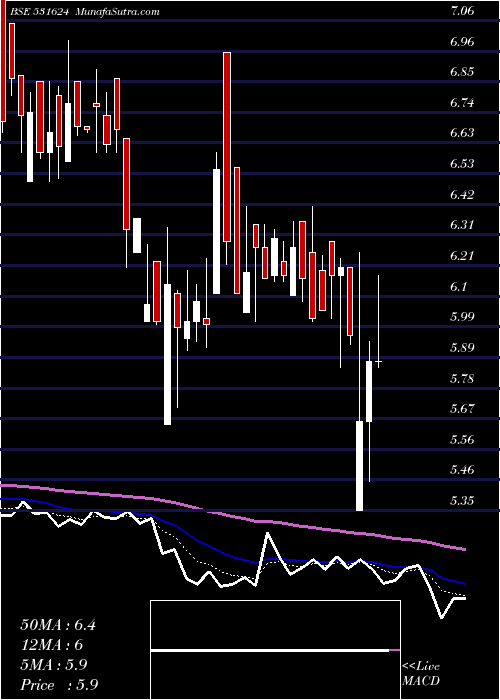Click the white candle bottoming at 5.35

click(359, 466)
